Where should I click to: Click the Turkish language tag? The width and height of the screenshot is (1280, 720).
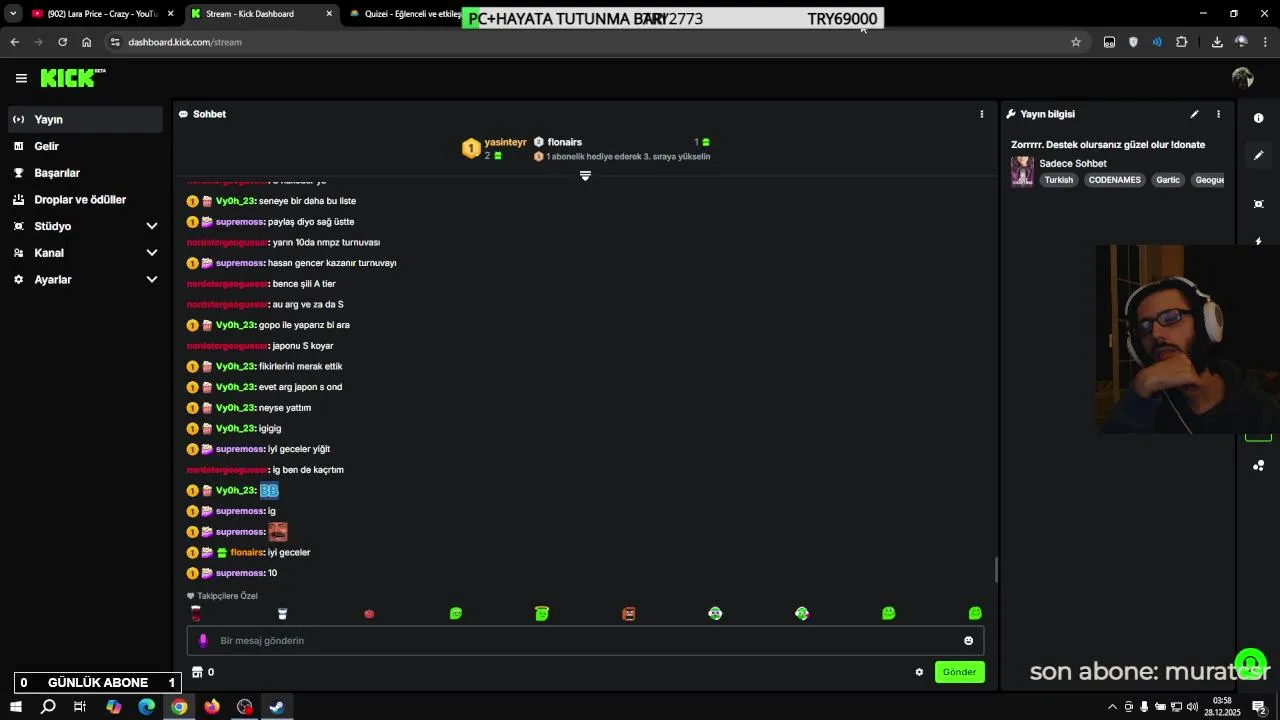click(x=1058, y=180)
